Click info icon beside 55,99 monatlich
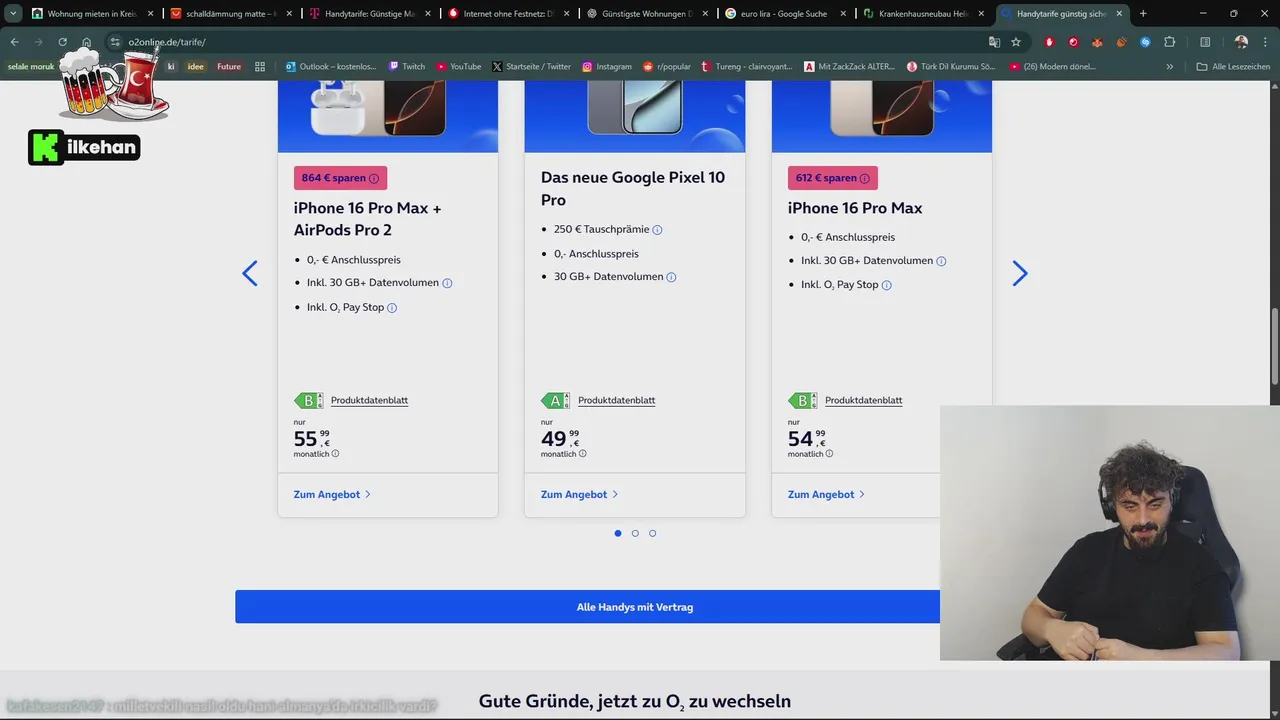The height and width of the screenshot is (720, 1280). [x=335, y=454]
